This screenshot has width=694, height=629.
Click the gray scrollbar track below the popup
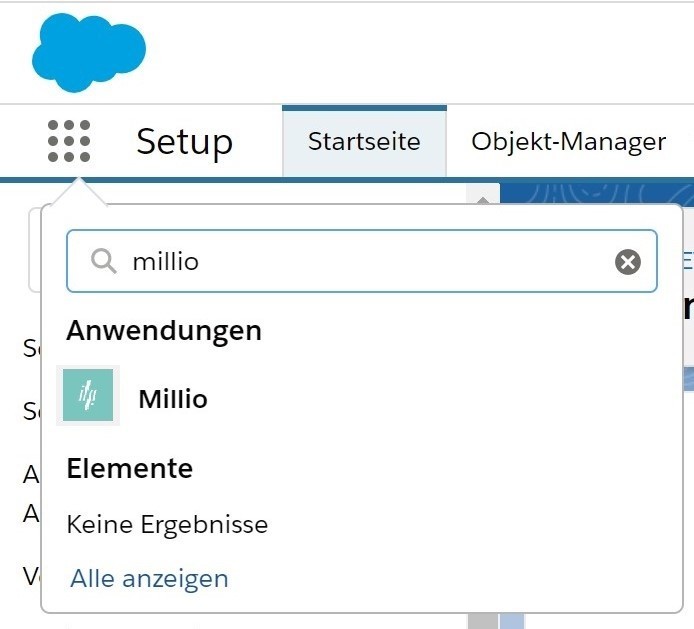483,621
